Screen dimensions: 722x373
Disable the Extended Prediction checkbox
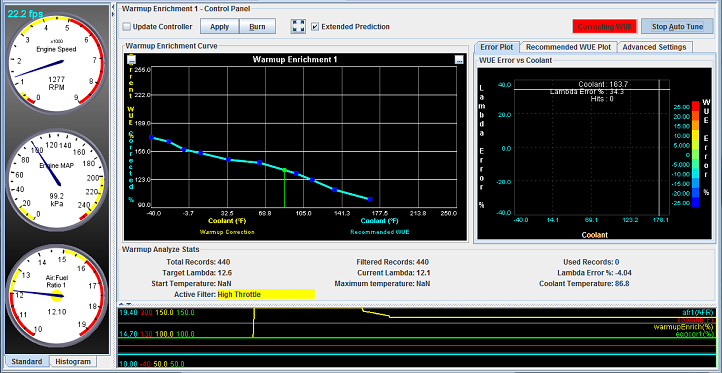click(x=315, y=27)
